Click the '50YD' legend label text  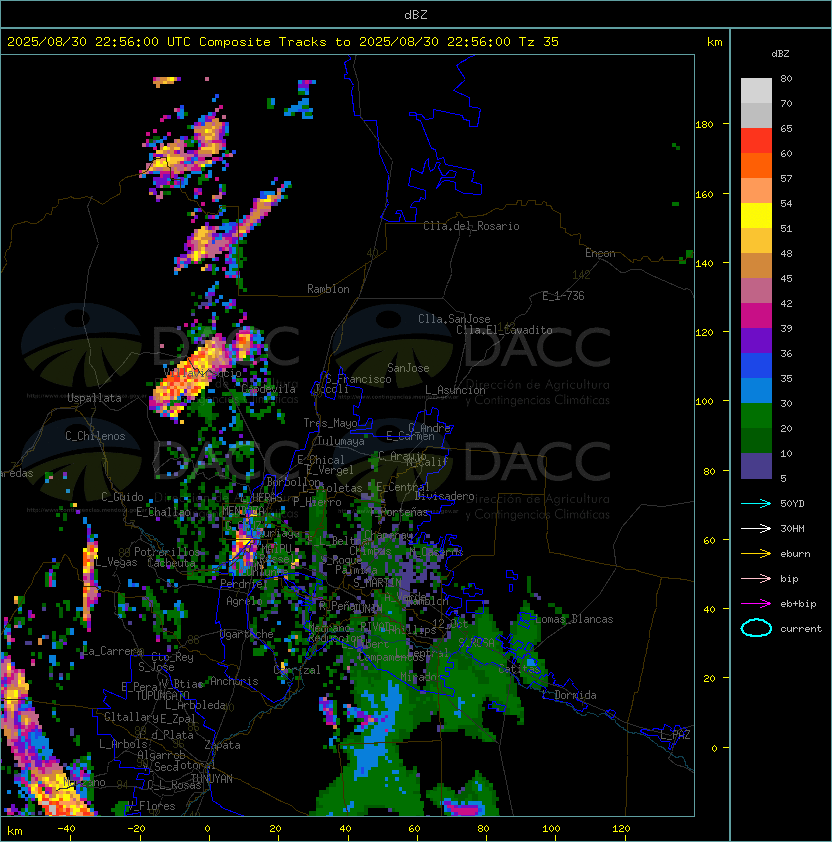(x=792, y=504)
